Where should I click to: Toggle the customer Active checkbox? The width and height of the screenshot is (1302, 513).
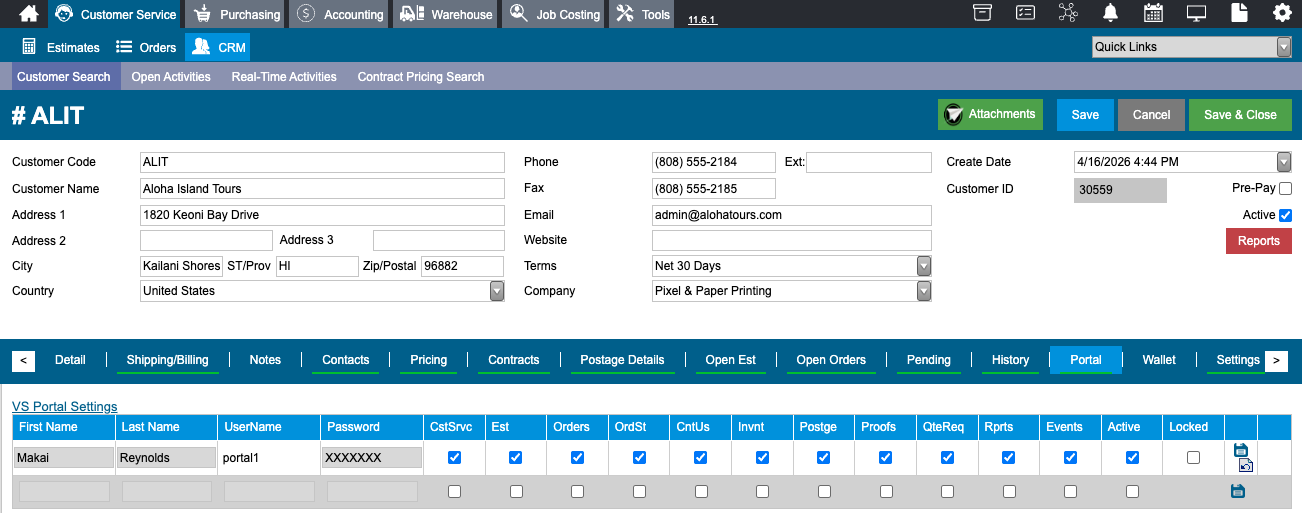1285,215
